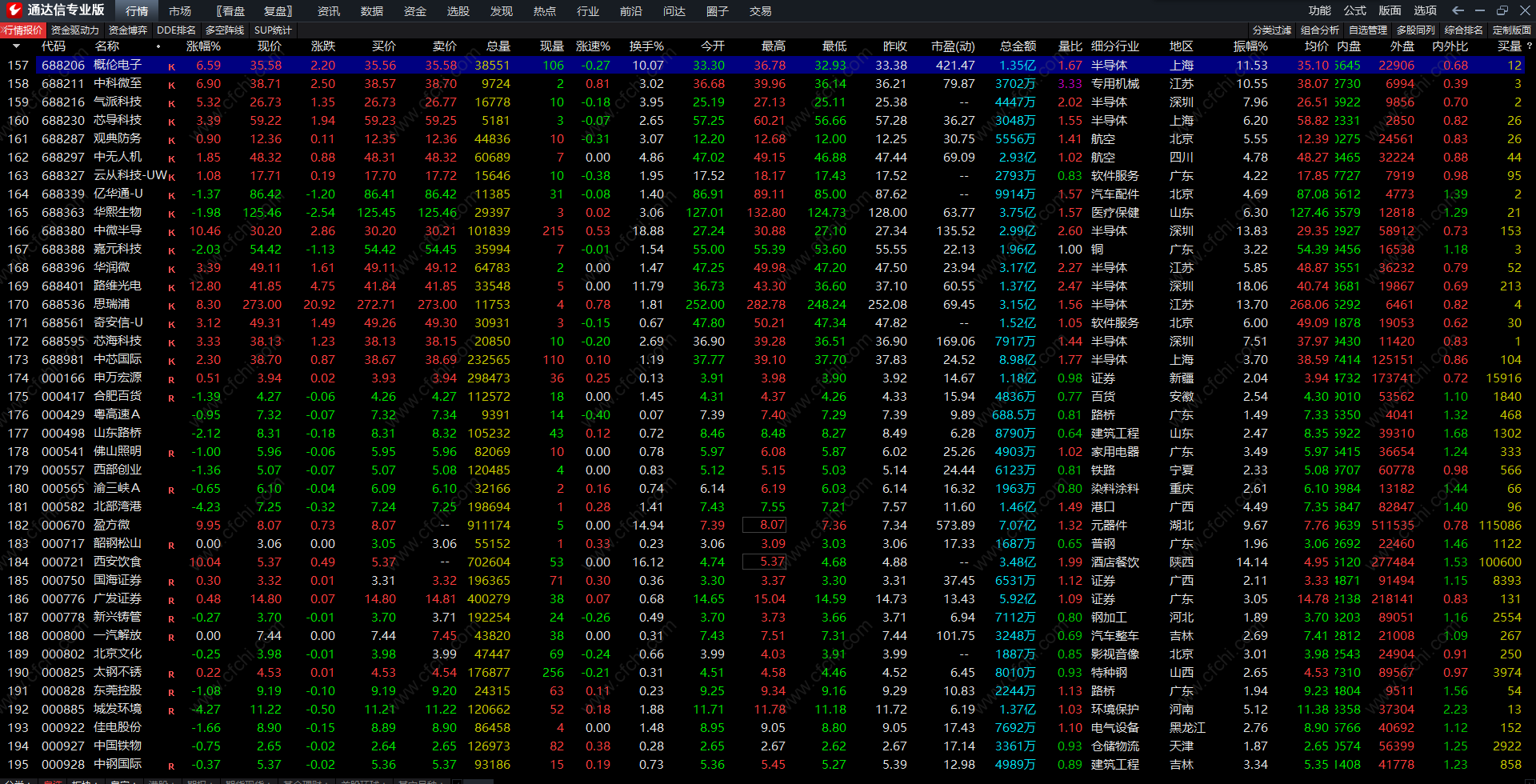1536x784 pixels.
Task: Click the K marker in the 路维光电 row
Action: tap(171, 287)
